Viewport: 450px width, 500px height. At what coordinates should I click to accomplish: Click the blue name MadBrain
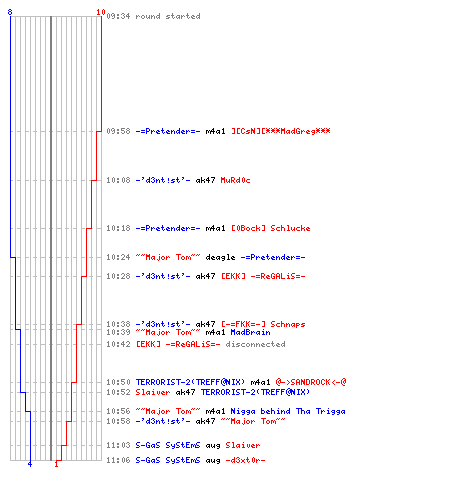pos(250,332)
